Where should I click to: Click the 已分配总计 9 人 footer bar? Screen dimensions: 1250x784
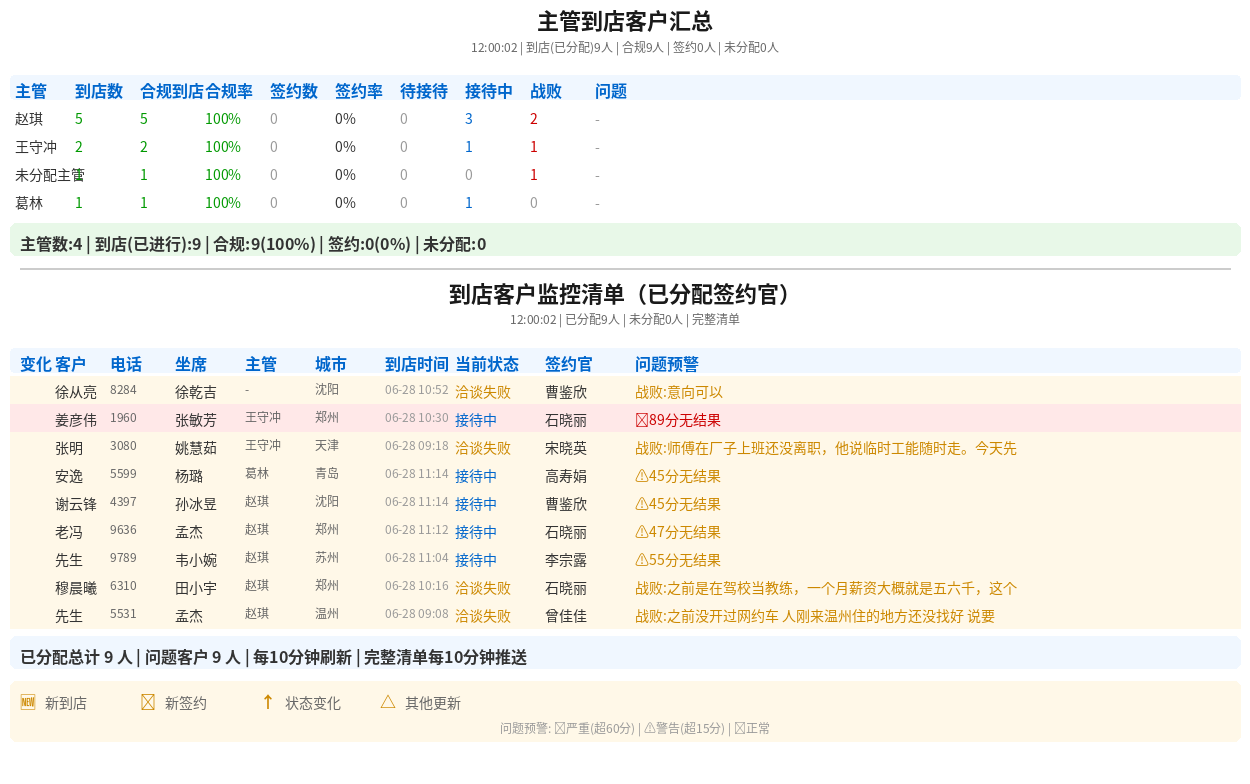625,653
